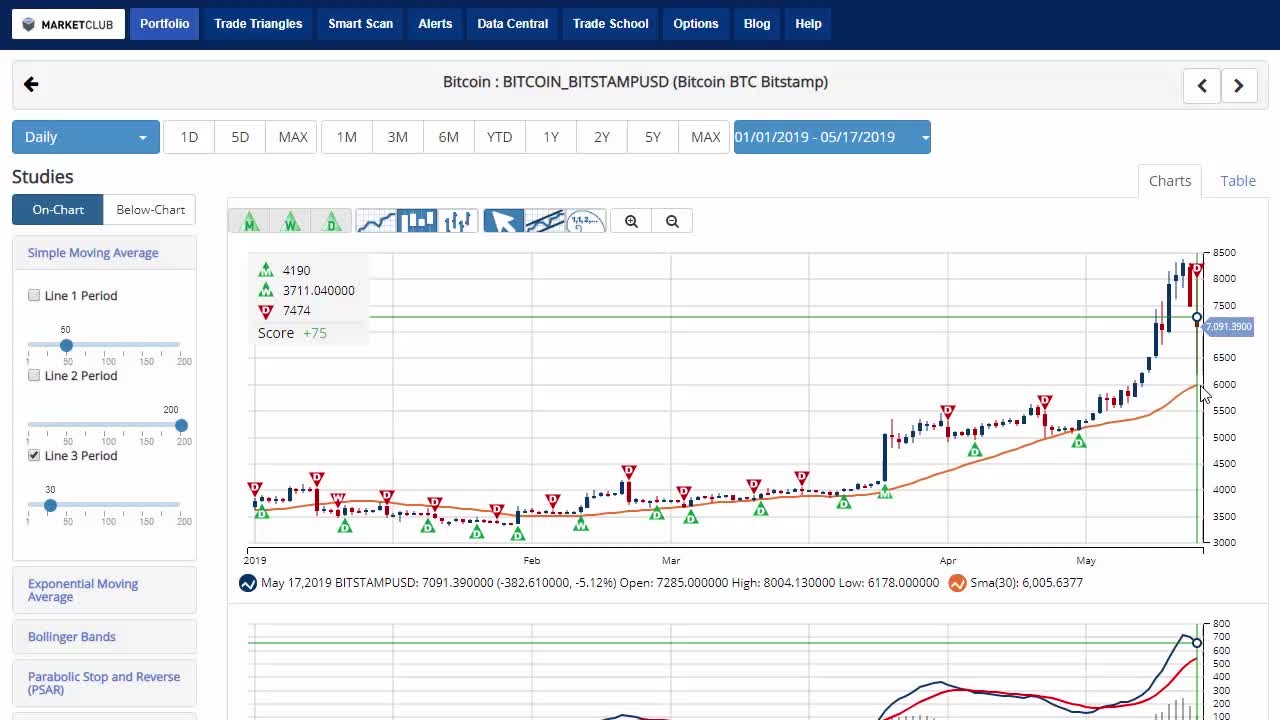Screen dimensions: 1280x720
Task: Go to Alerts in top navigation
Action: tap(435, 24)
